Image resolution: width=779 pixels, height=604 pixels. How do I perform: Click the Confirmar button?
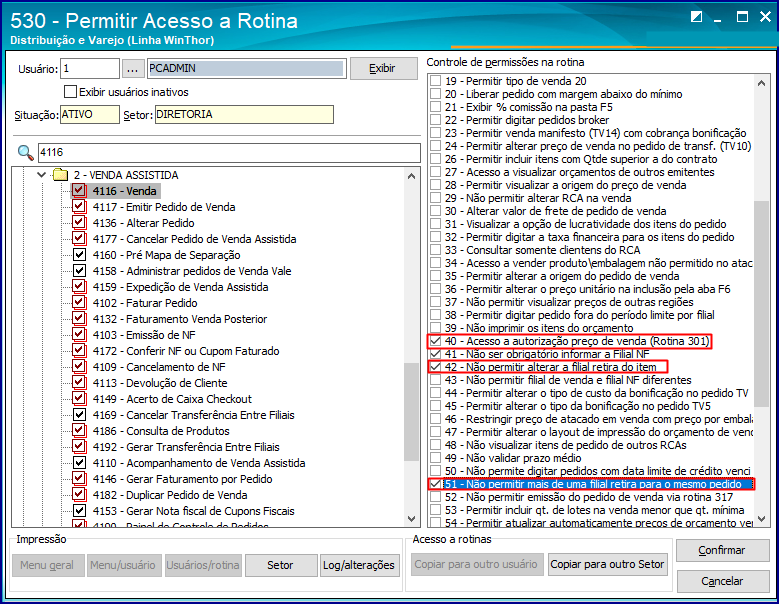(723, 550)
